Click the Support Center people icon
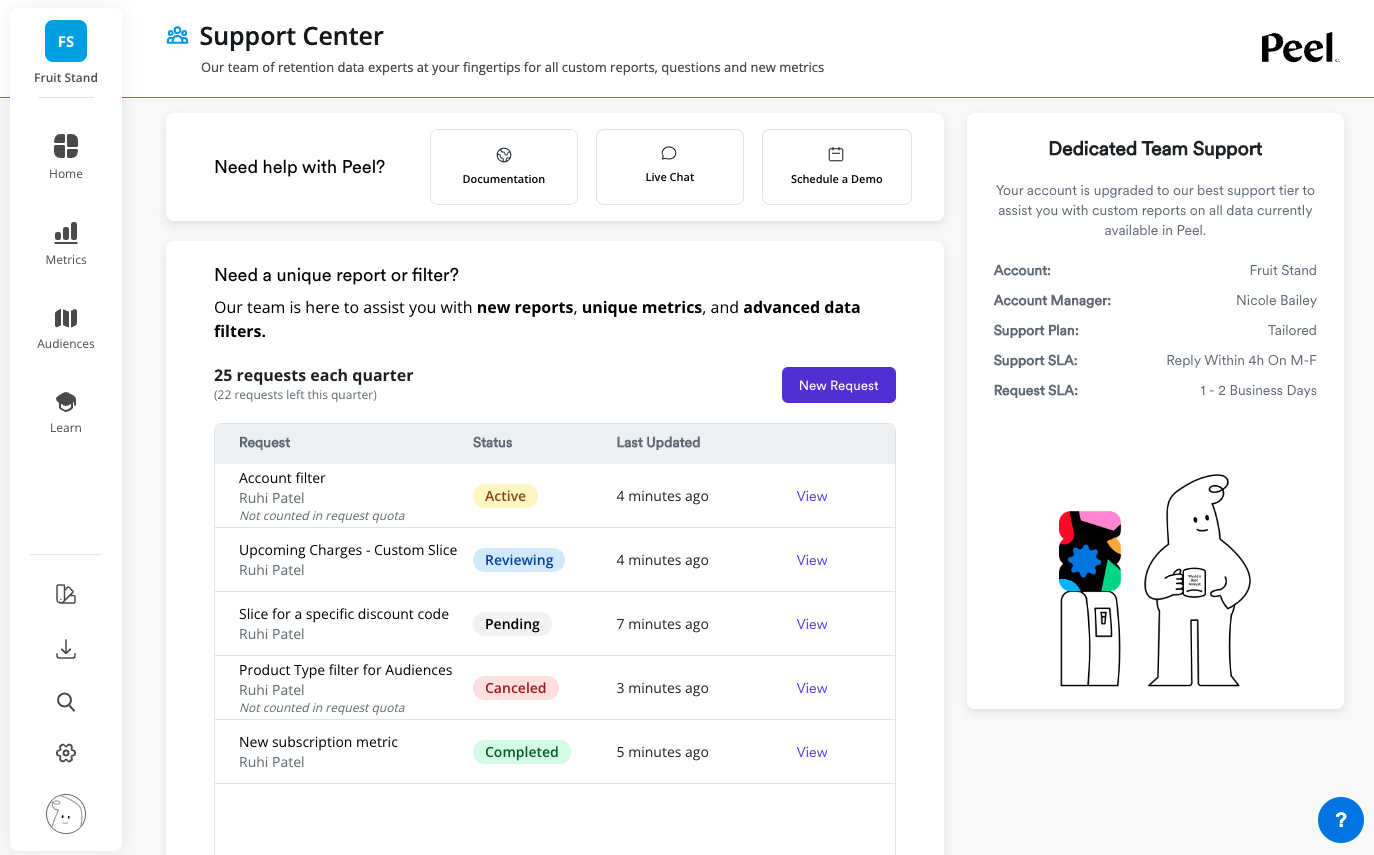Image resolution: width=1374 pixels, height=855 pixels. pyautogui.click(x=178, y=36)
